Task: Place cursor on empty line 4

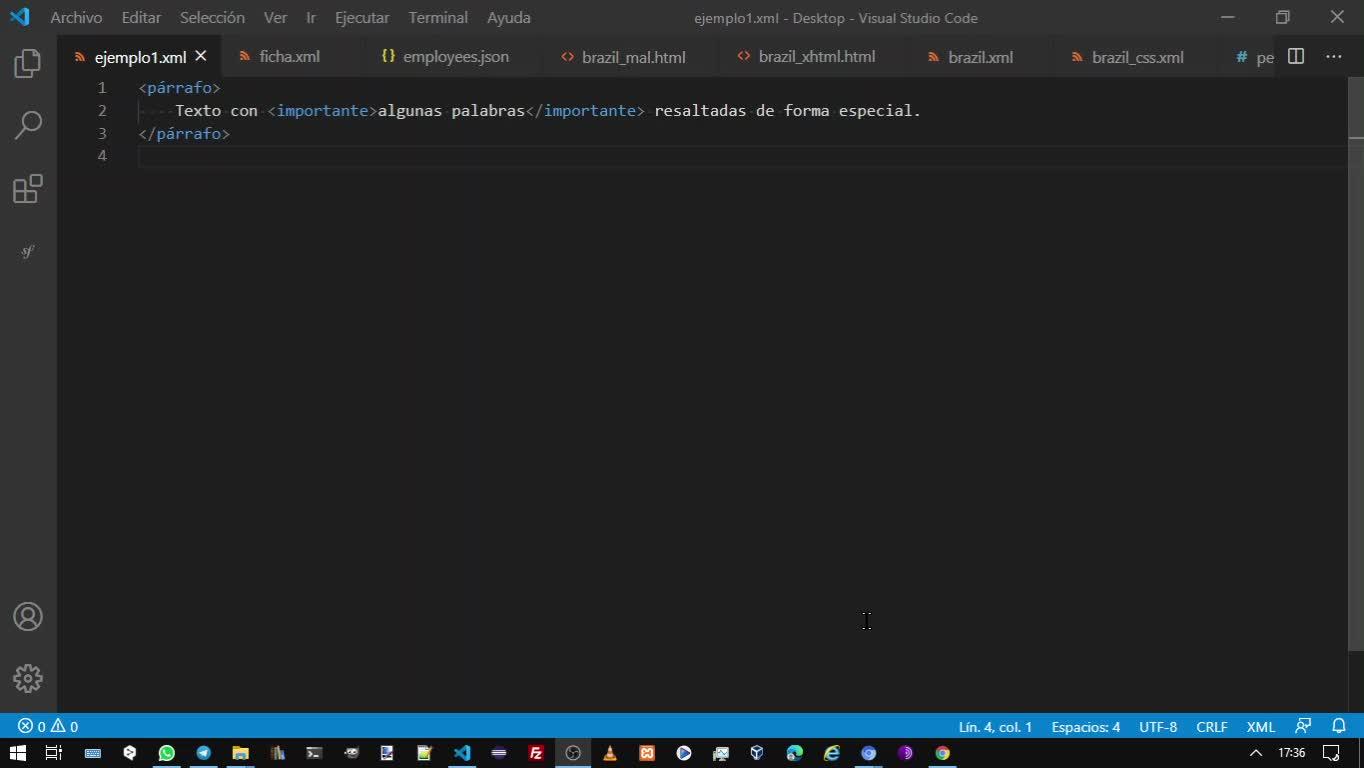Action: tap(742, 156)
